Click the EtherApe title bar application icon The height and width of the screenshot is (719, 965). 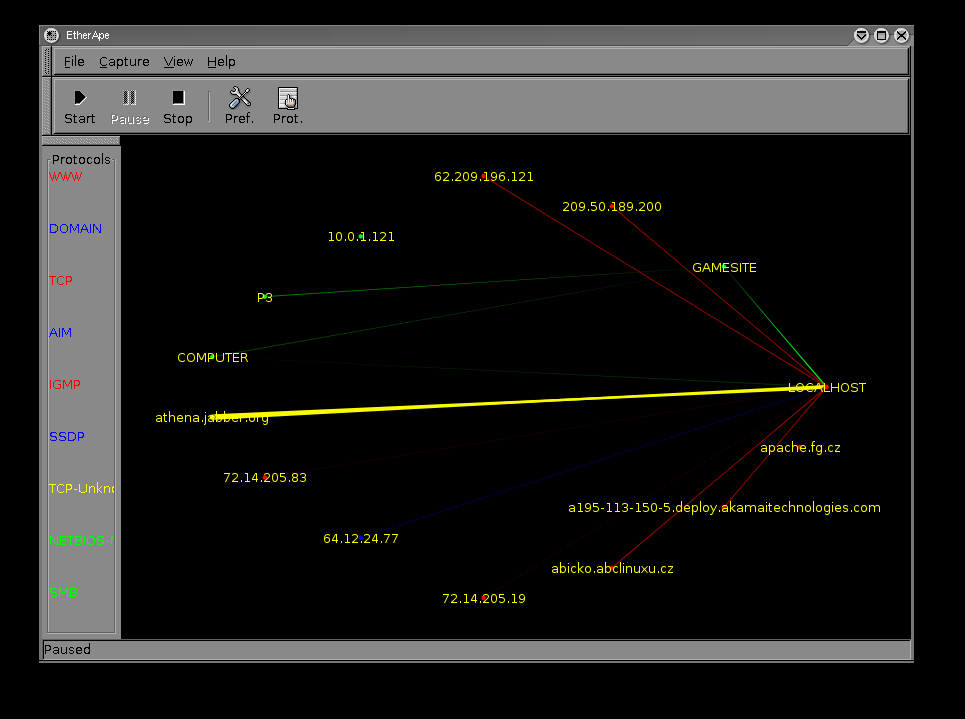pyautogui.click(x=52, y=35)
